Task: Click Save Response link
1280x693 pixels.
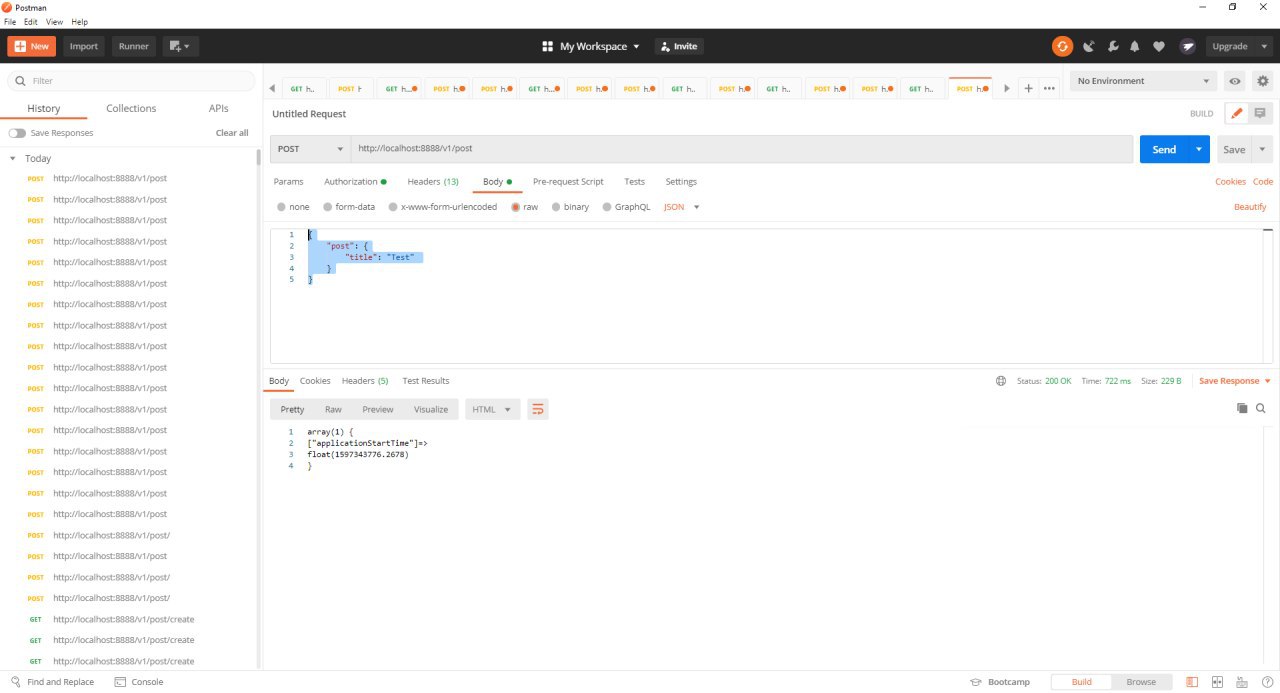Action: coord(1229,381)
